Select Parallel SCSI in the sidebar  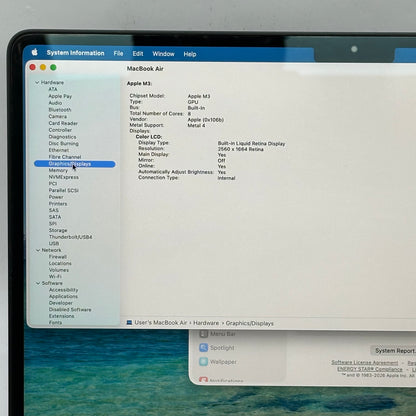click(x=64, y=190)
